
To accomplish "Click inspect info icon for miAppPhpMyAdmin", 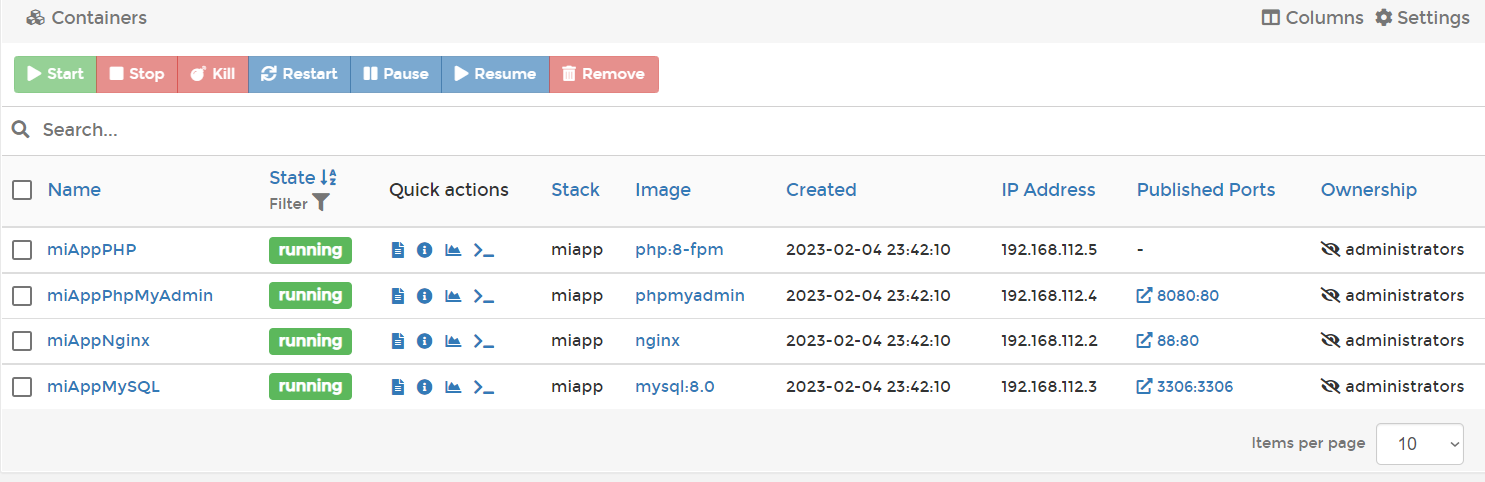I will coord(424,296).
